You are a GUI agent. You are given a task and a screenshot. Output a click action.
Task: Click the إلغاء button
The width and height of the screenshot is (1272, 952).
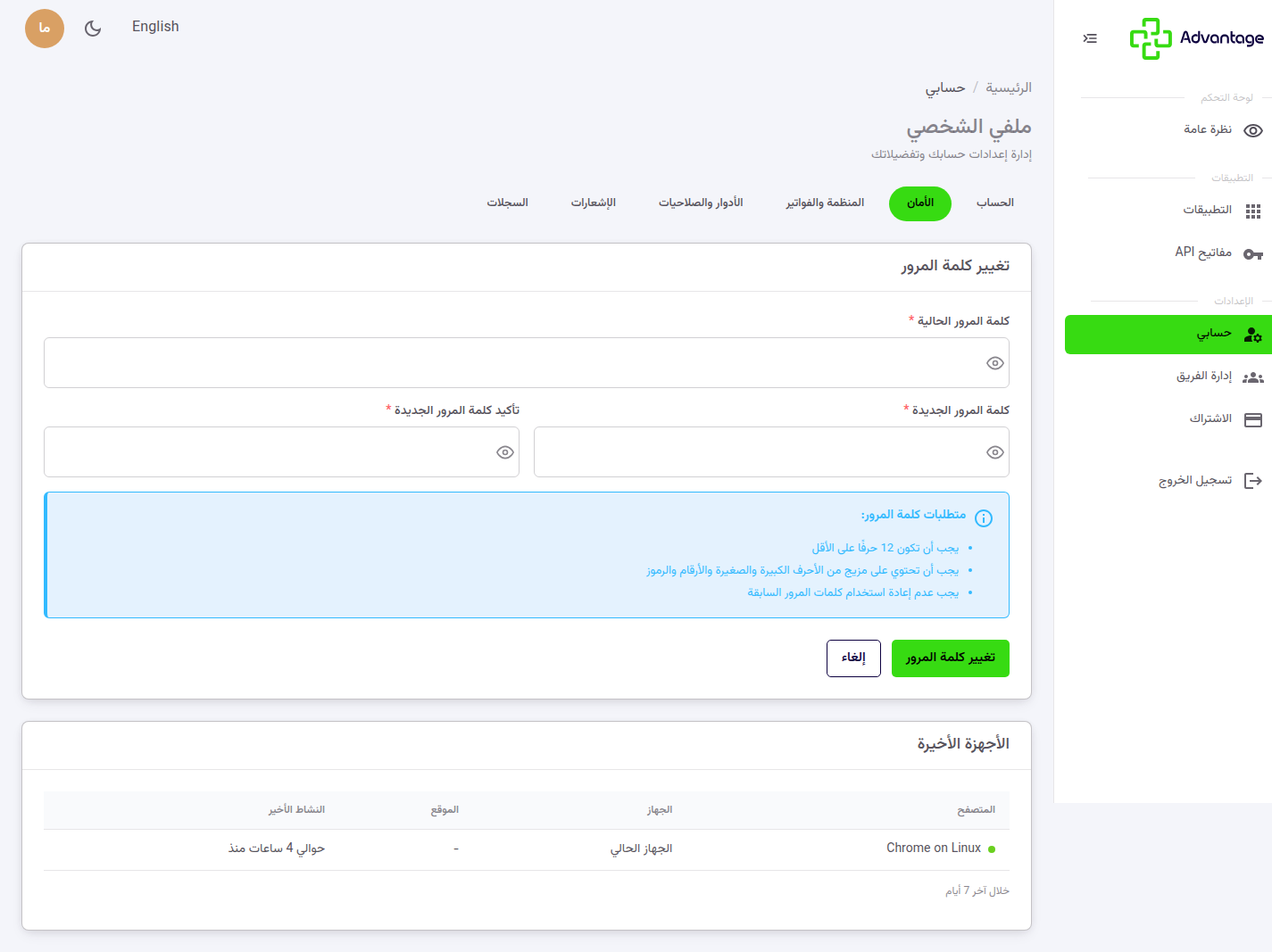pyautogui.click(x=853, y=658)
